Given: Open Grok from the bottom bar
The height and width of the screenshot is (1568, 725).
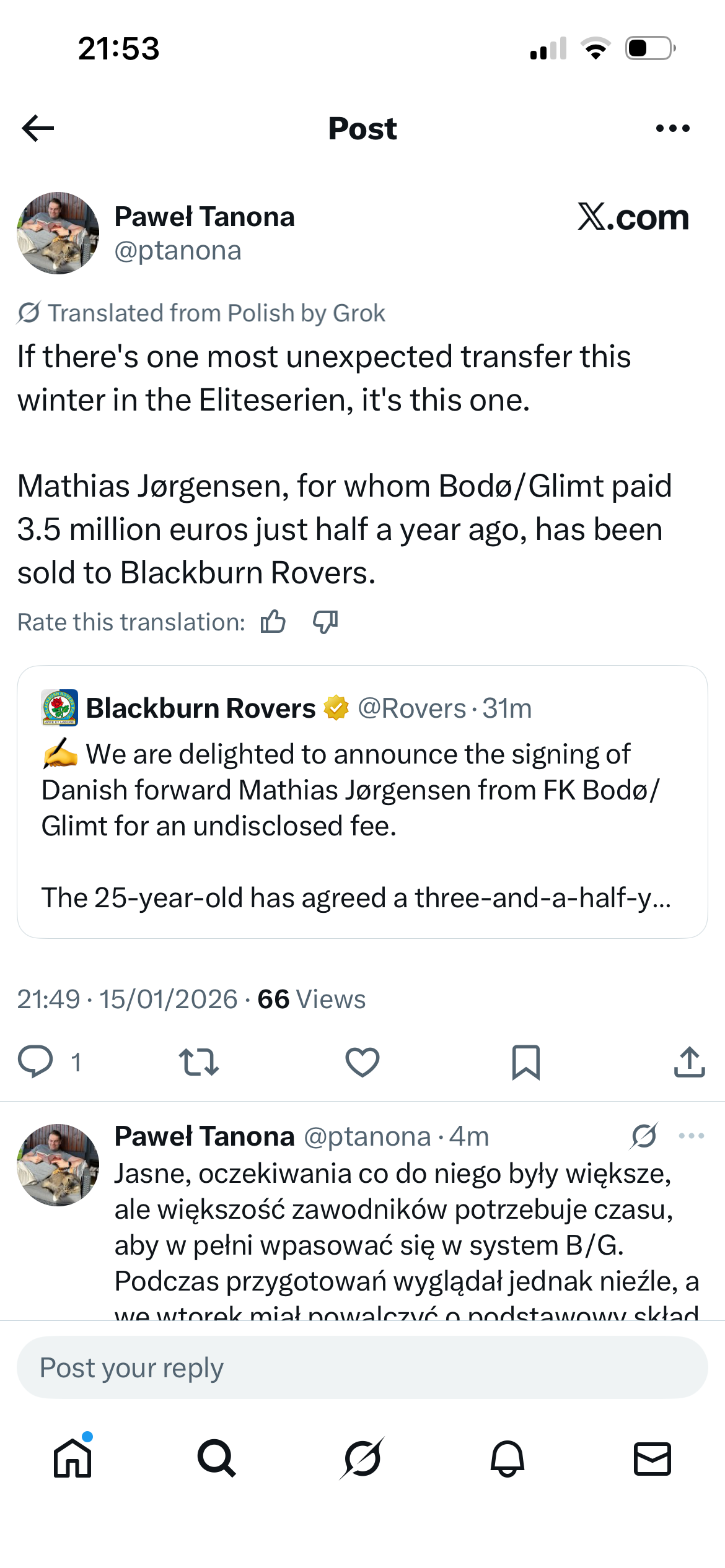Looking at the screenshot, I should [x=362, y=1458].
